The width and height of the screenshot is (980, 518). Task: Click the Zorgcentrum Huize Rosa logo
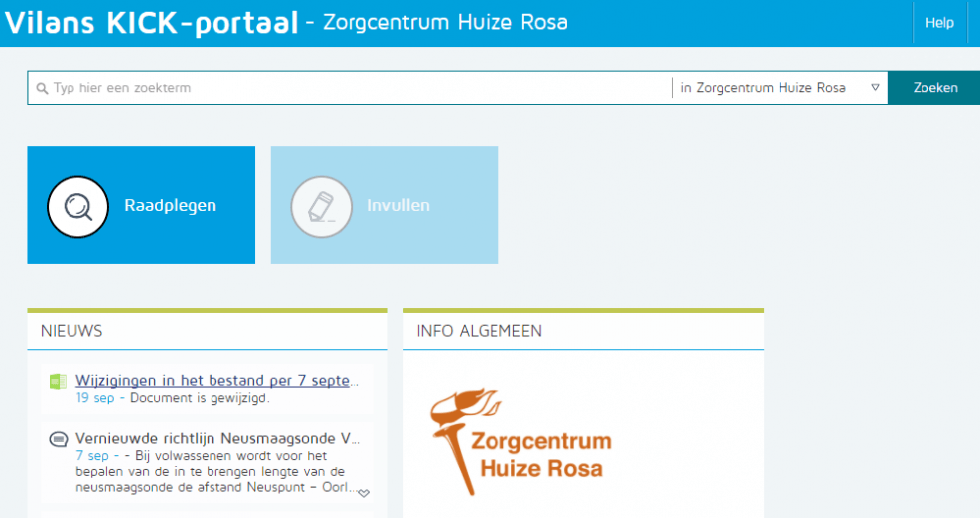click(521, 442)
